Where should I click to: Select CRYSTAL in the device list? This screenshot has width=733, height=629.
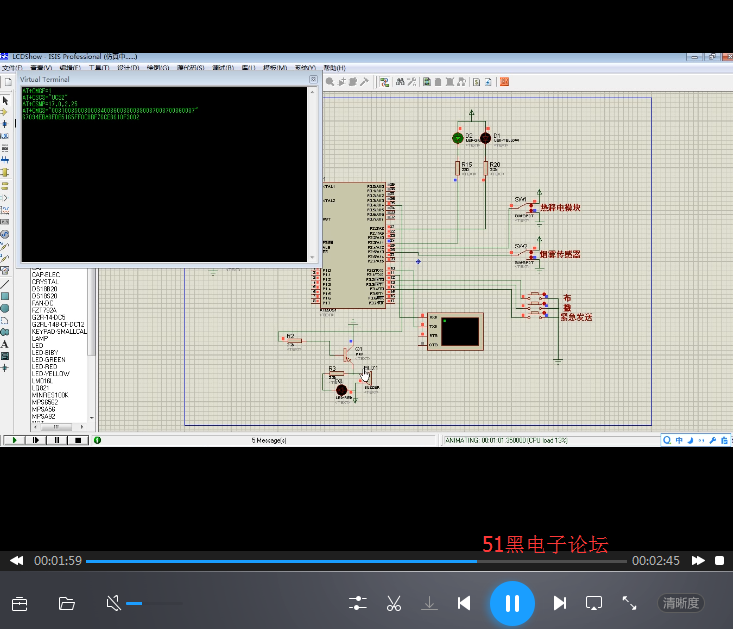45,282
